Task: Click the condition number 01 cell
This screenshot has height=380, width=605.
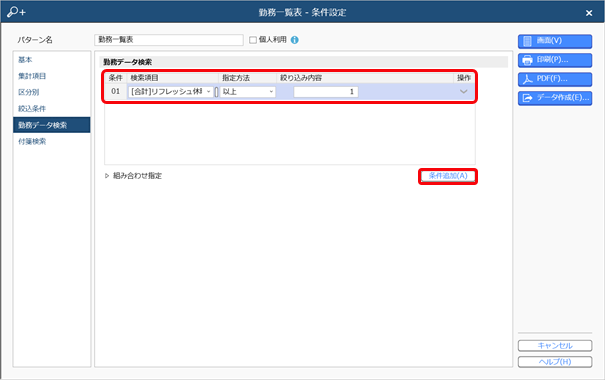Action: click(x=115, y=91)
